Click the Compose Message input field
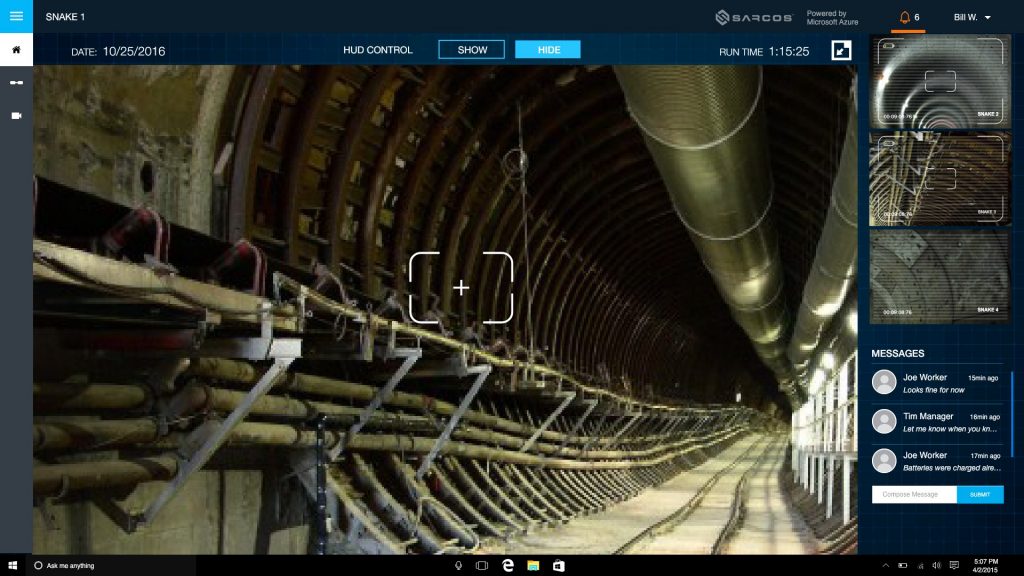 click(x=914, y=494)
